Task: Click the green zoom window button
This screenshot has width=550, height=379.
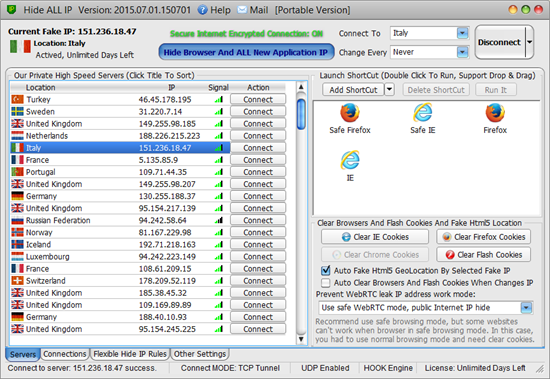Action: pyautogui.click(x=525, y=9)
